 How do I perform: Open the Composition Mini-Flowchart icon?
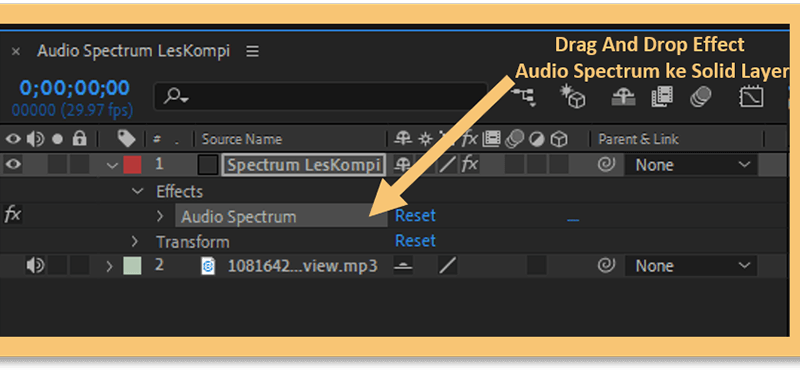[x=524, y=96]
